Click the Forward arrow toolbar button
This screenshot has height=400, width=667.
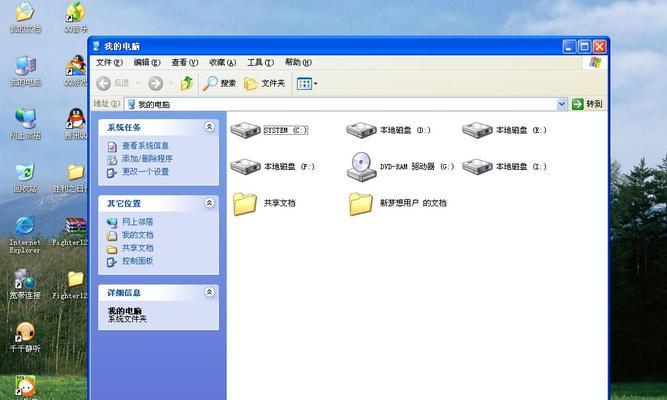156,83
